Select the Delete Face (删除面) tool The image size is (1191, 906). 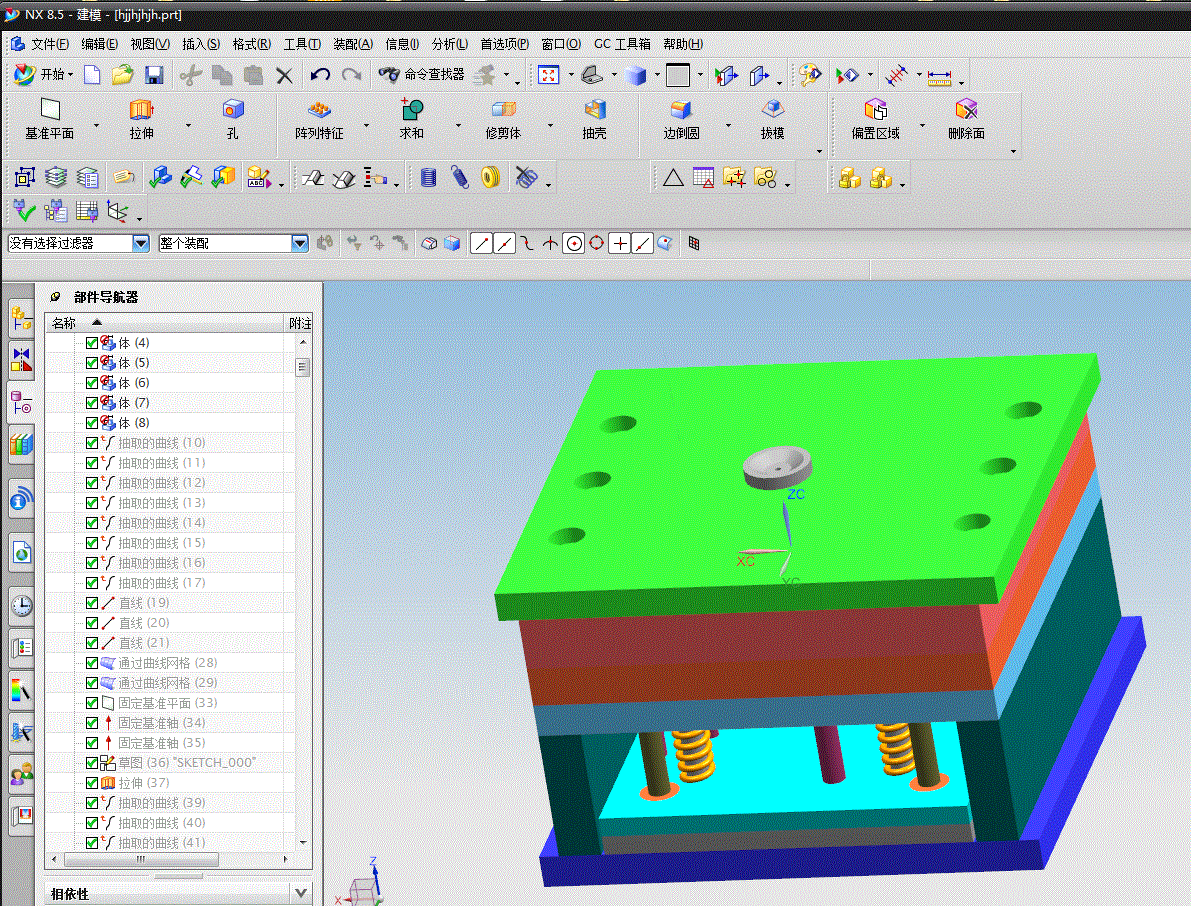[x=966, y=119]
